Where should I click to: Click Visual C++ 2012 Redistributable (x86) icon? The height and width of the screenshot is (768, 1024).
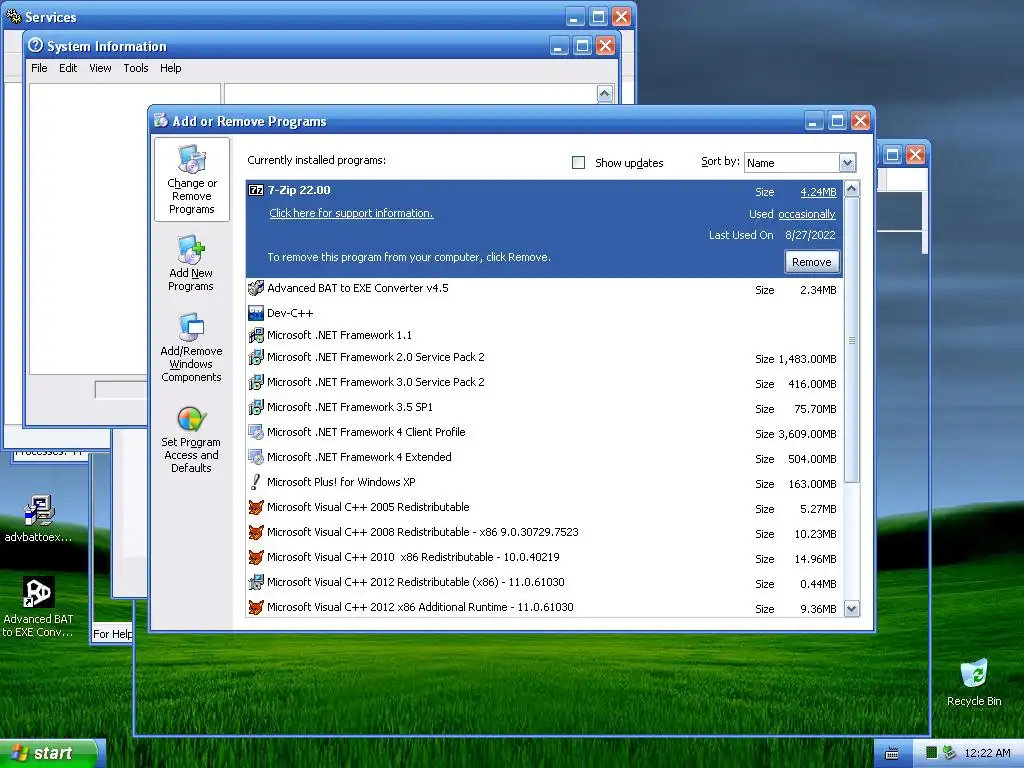[x=256, y=582]
